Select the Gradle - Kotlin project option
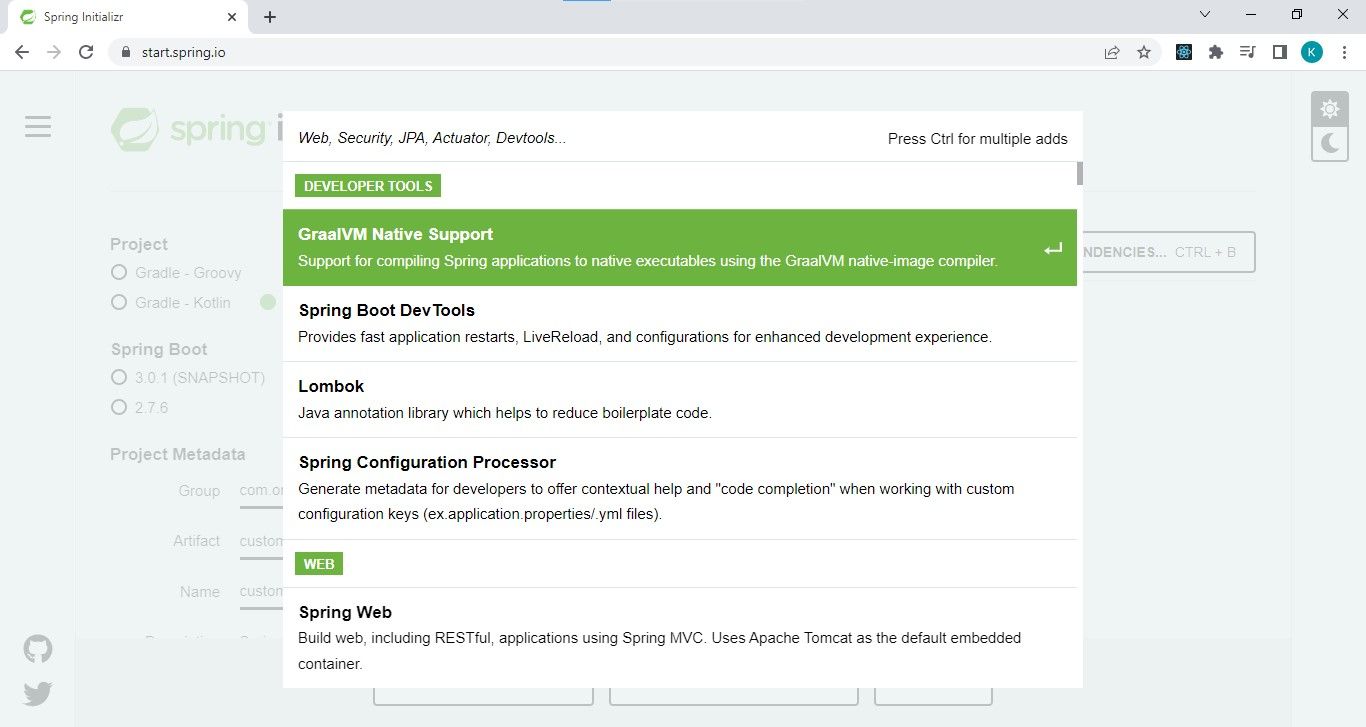This screenshot has width=1366, height=727. click(x=171, y=302)
